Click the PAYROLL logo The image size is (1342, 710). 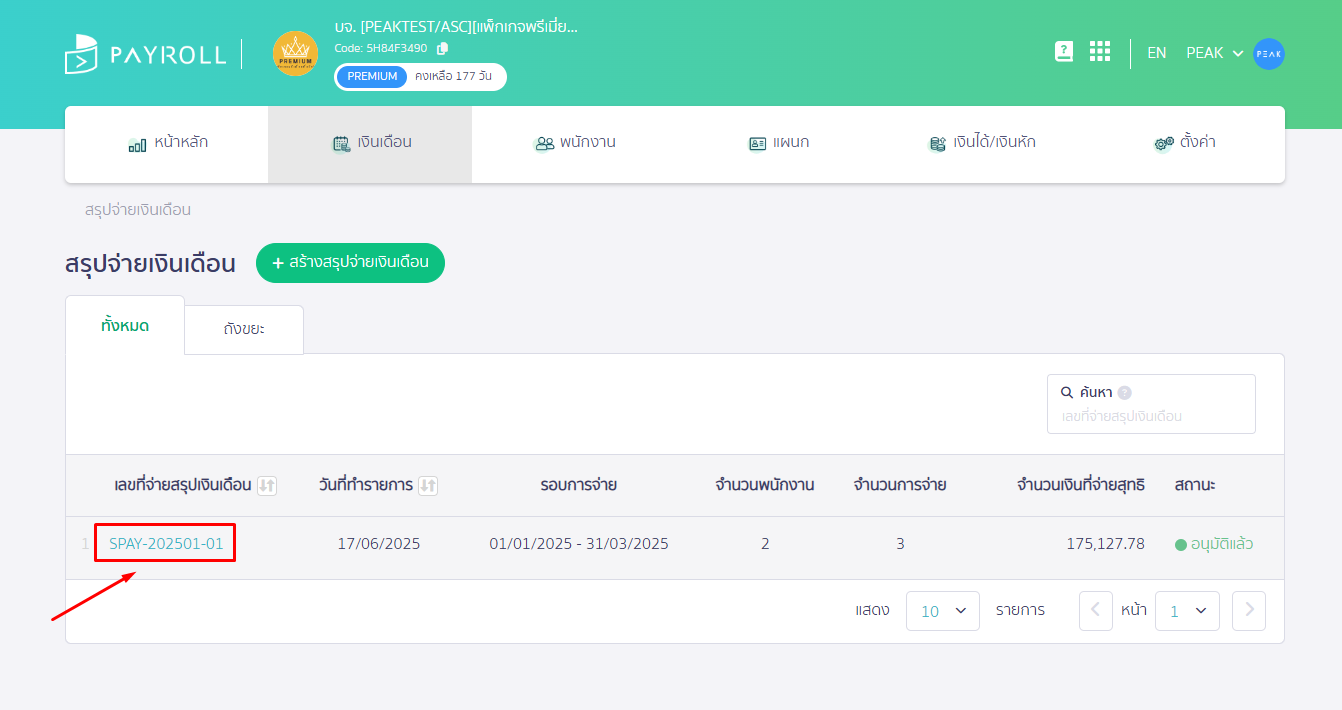pos(145,54)
